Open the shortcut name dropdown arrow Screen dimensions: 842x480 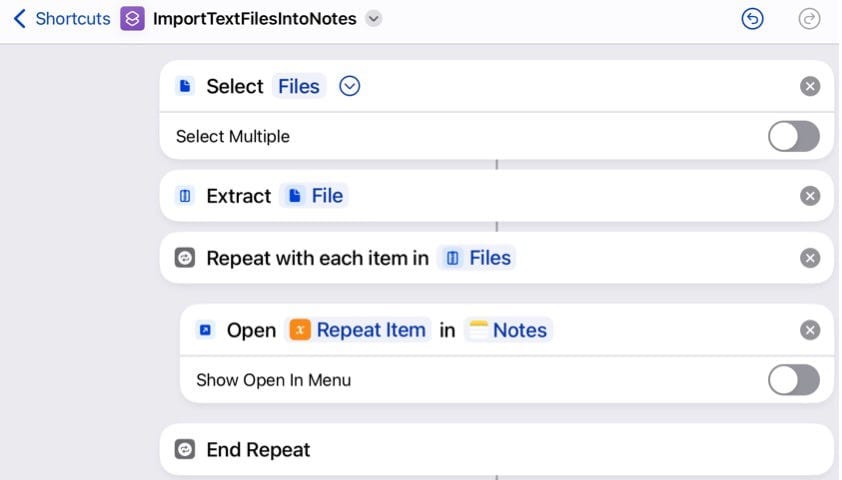coord(374,19)
